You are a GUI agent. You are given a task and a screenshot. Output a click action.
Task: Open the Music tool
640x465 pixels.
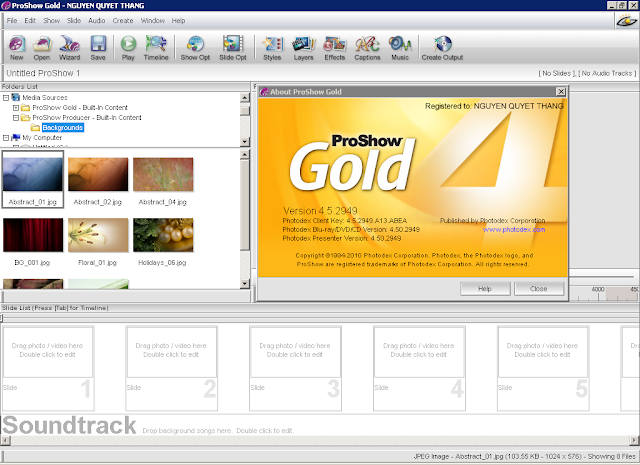[399, 46]
